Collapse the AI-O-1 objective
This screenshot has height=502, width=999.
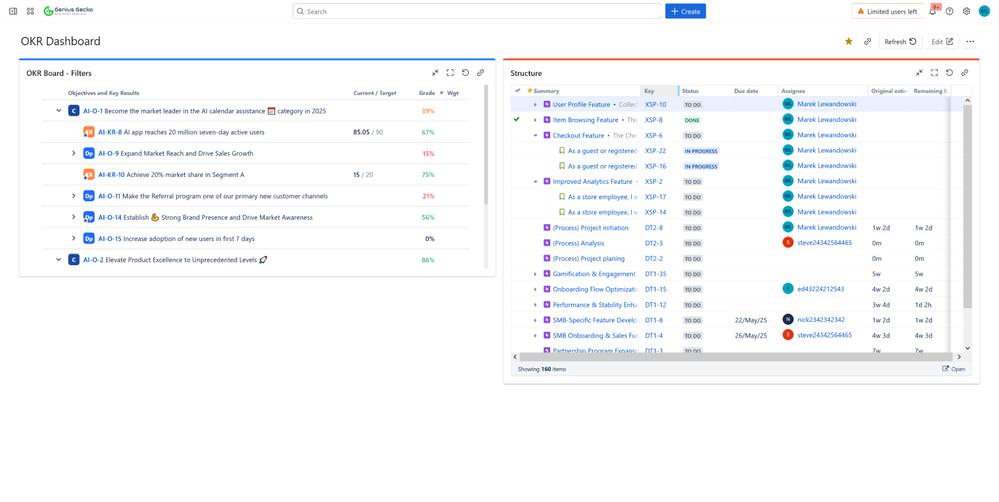pyautogui.click(x=59, y=111)
